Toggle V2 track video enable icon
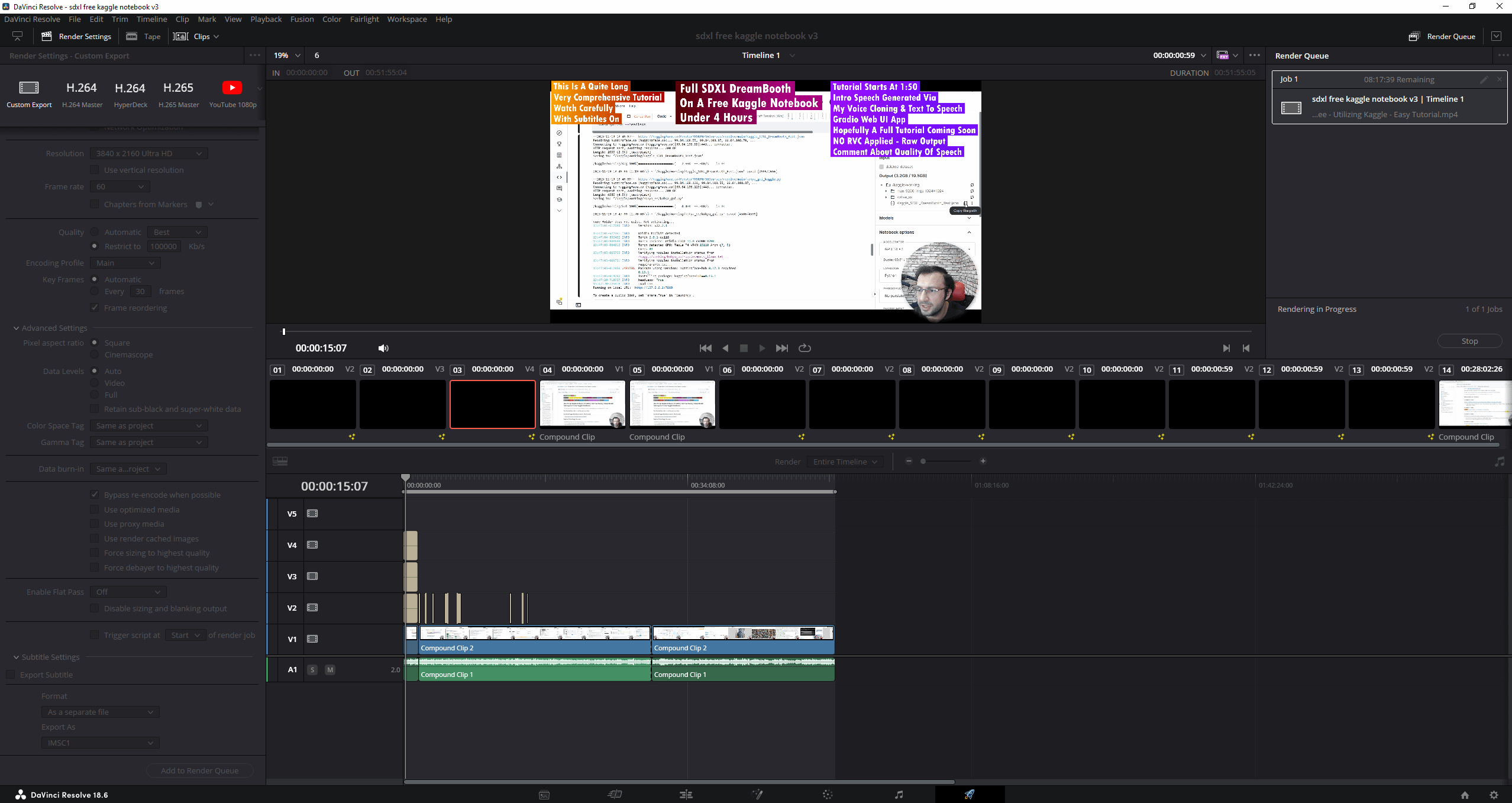The image size is (1512, 803). [312, 608]
